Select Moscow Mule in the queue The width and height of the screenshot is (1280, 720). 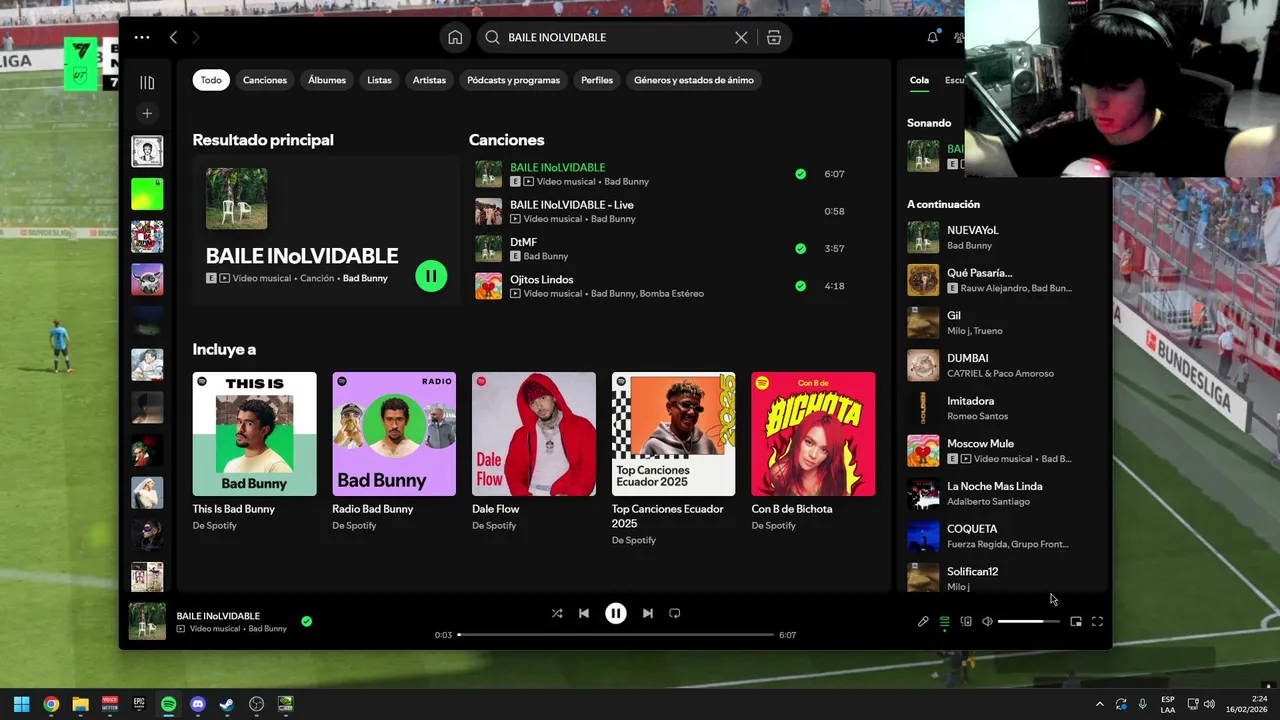coord(1003,451)
